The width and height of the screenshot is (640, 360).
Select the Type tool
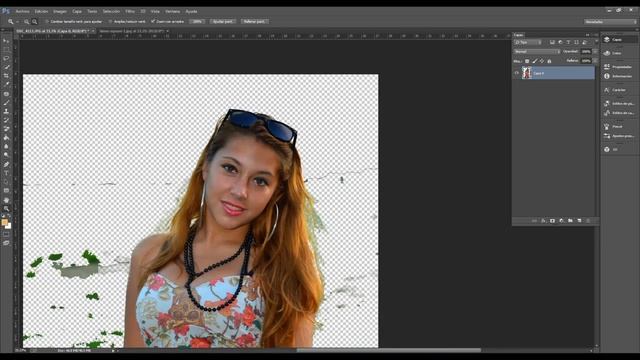point(6,173)
